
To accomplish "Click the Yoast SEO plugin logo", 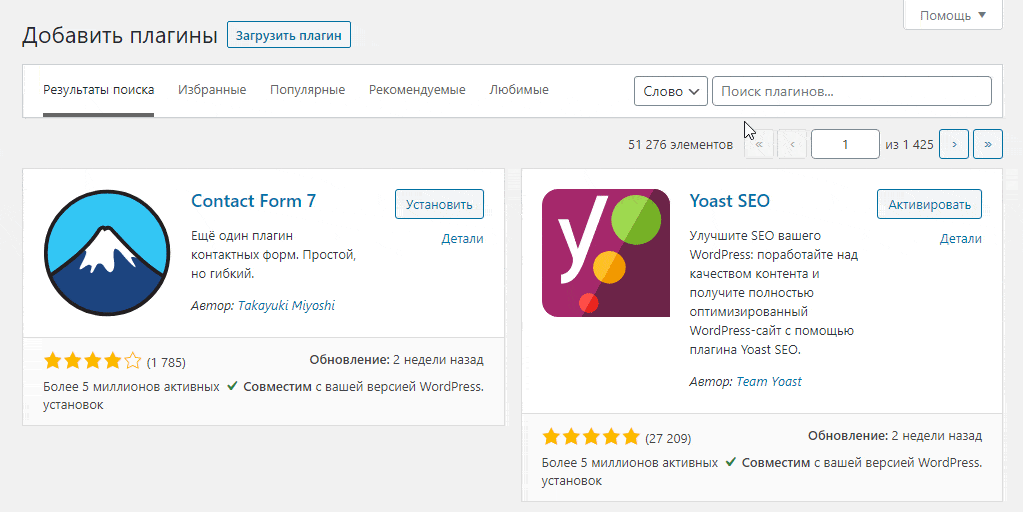I will tap(605, 253).
